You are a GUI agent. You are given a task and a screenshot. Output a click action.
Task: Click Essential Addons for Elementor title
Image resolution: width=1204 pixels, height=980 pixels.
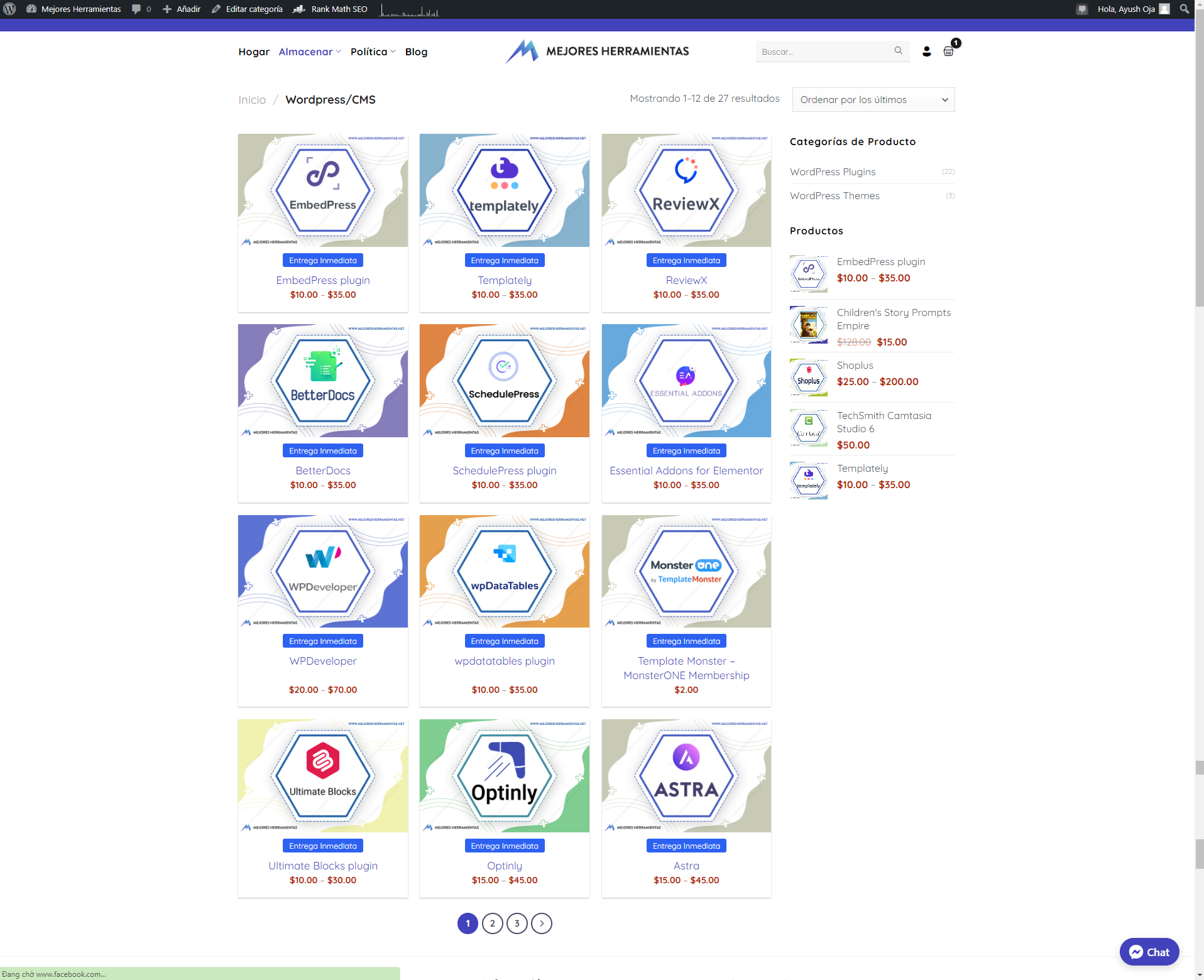[x=686, y=471]
